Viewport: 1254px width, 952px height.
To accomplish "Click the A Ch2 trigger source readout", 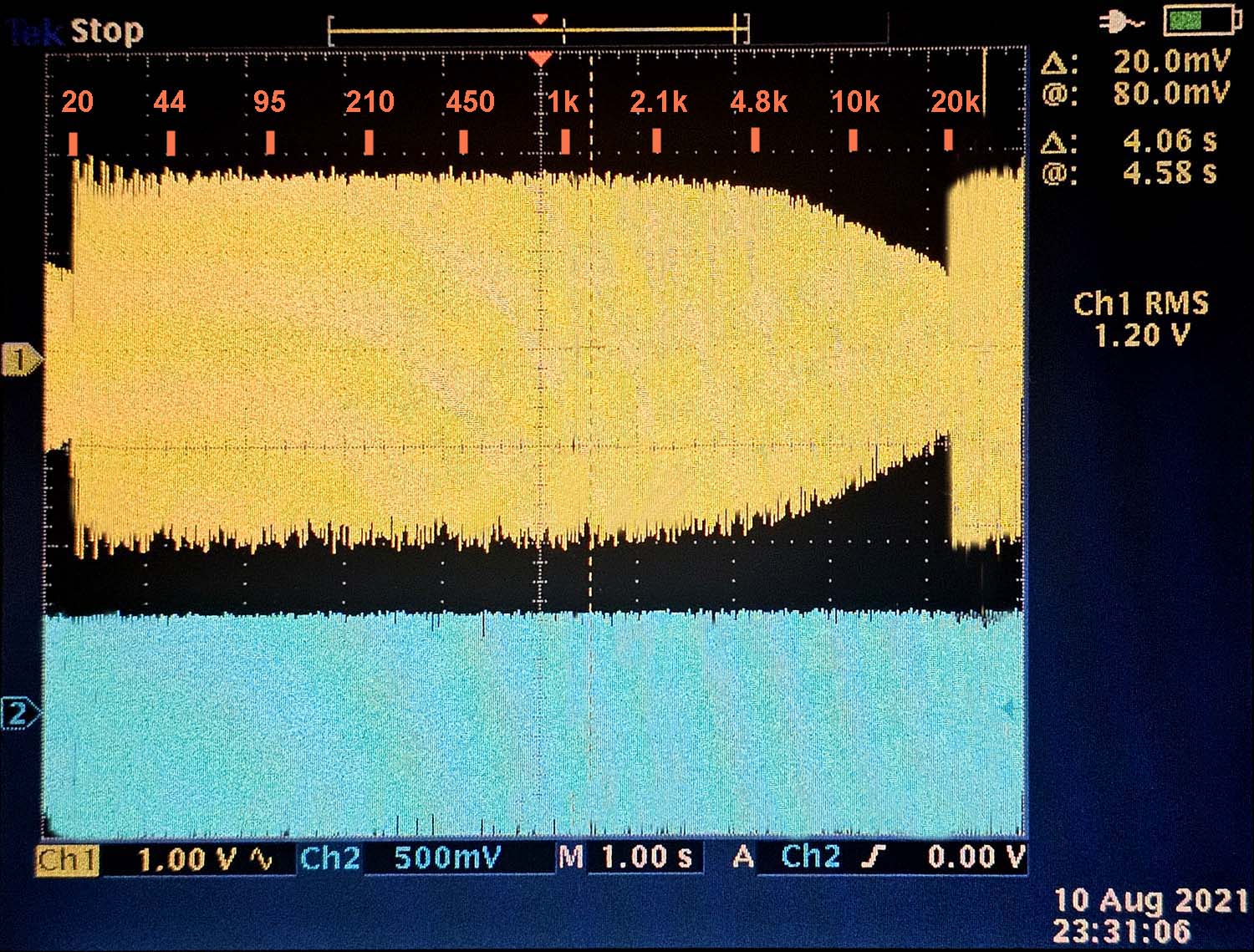I will 786,857.
